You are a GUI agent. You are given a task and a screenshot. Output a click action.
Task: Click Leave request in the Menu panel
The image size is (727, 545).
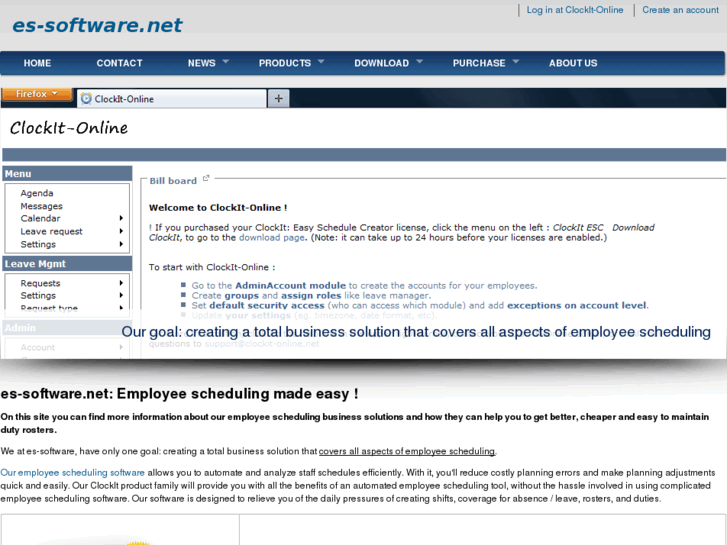point(51,231)
